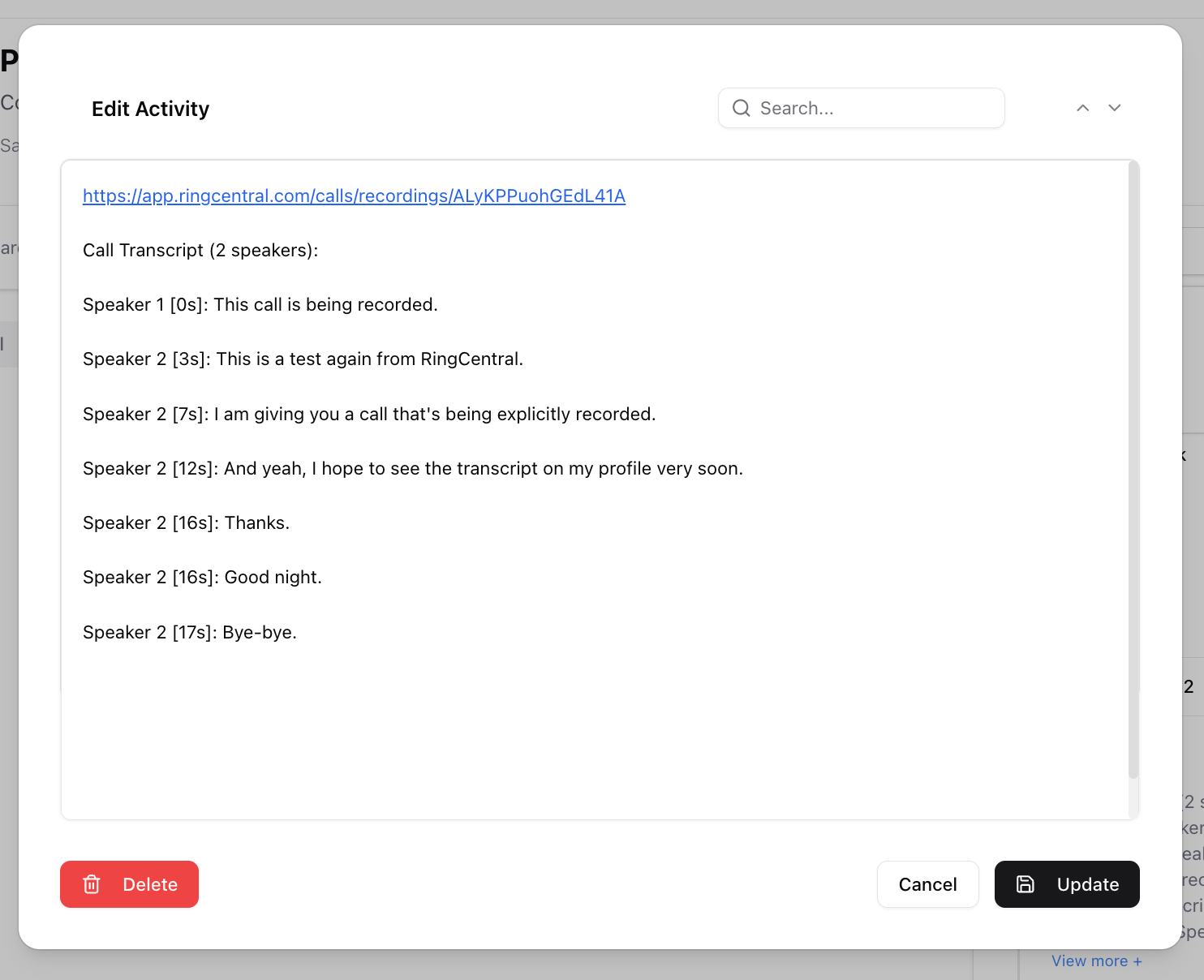Click the 'explicitly recorded' transcript line
The image size is (1204, 980).
tap(369, 415)
